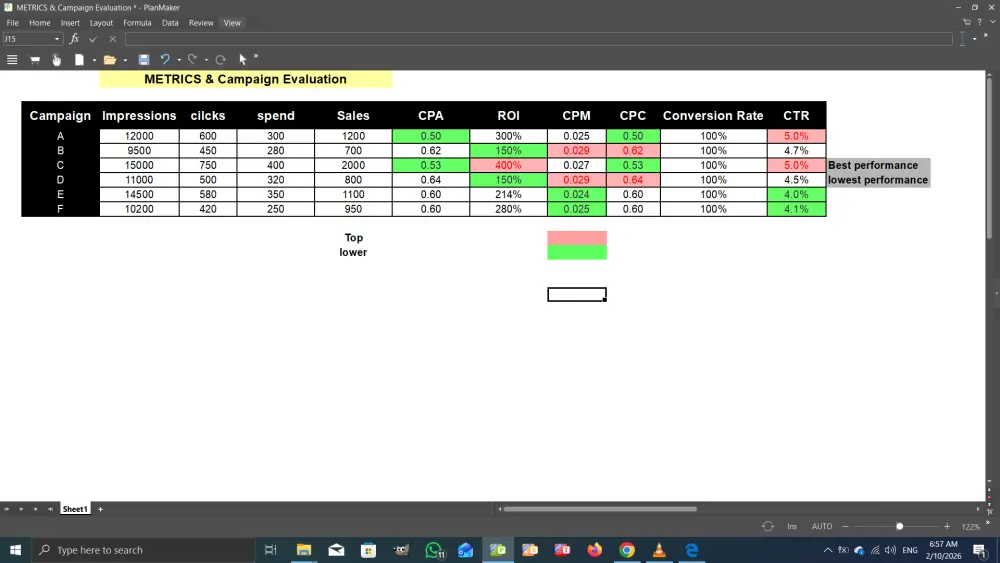Image resolution: width=1000 pixels, height=563 pixels.
Task: Expand the open folder dropdown arrow
Action: coord(125,61)
